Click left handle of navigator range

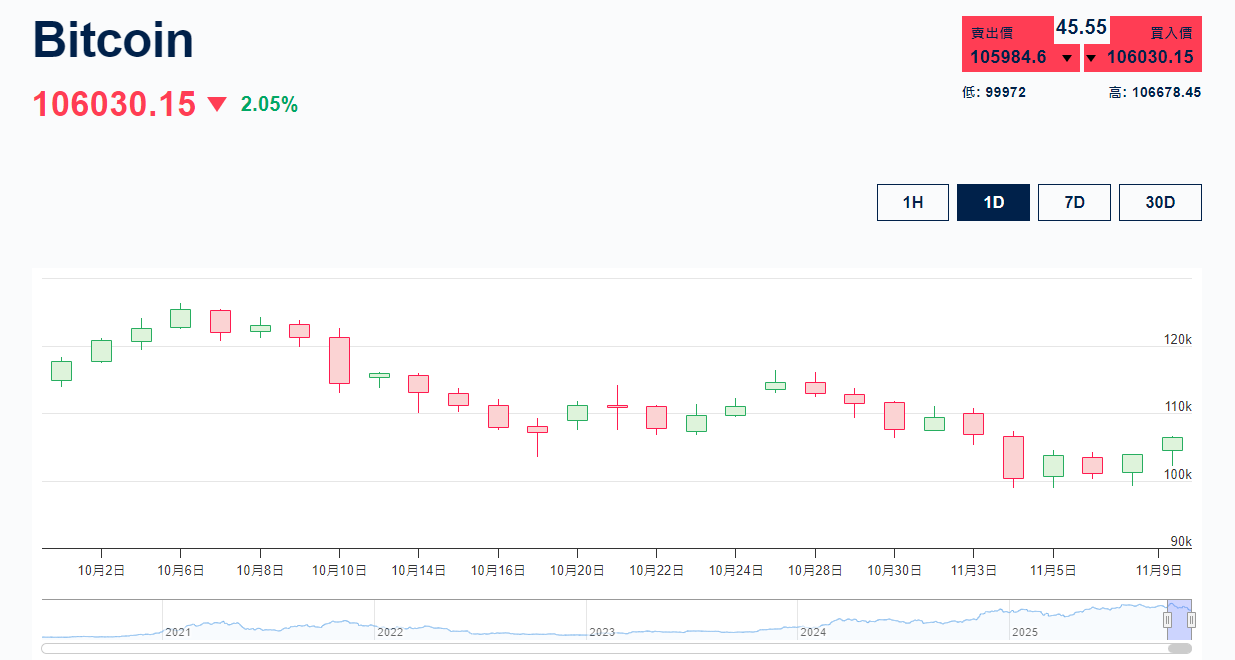coord(1167,620)
